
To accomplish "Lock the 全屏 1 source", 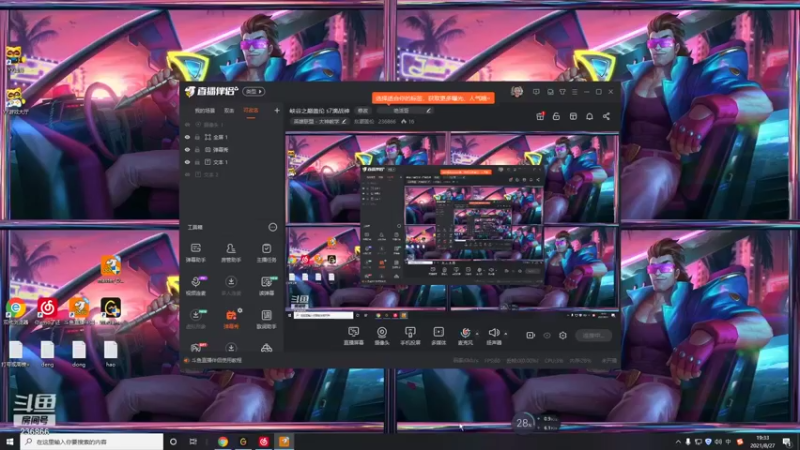I will tap(197, 137).
